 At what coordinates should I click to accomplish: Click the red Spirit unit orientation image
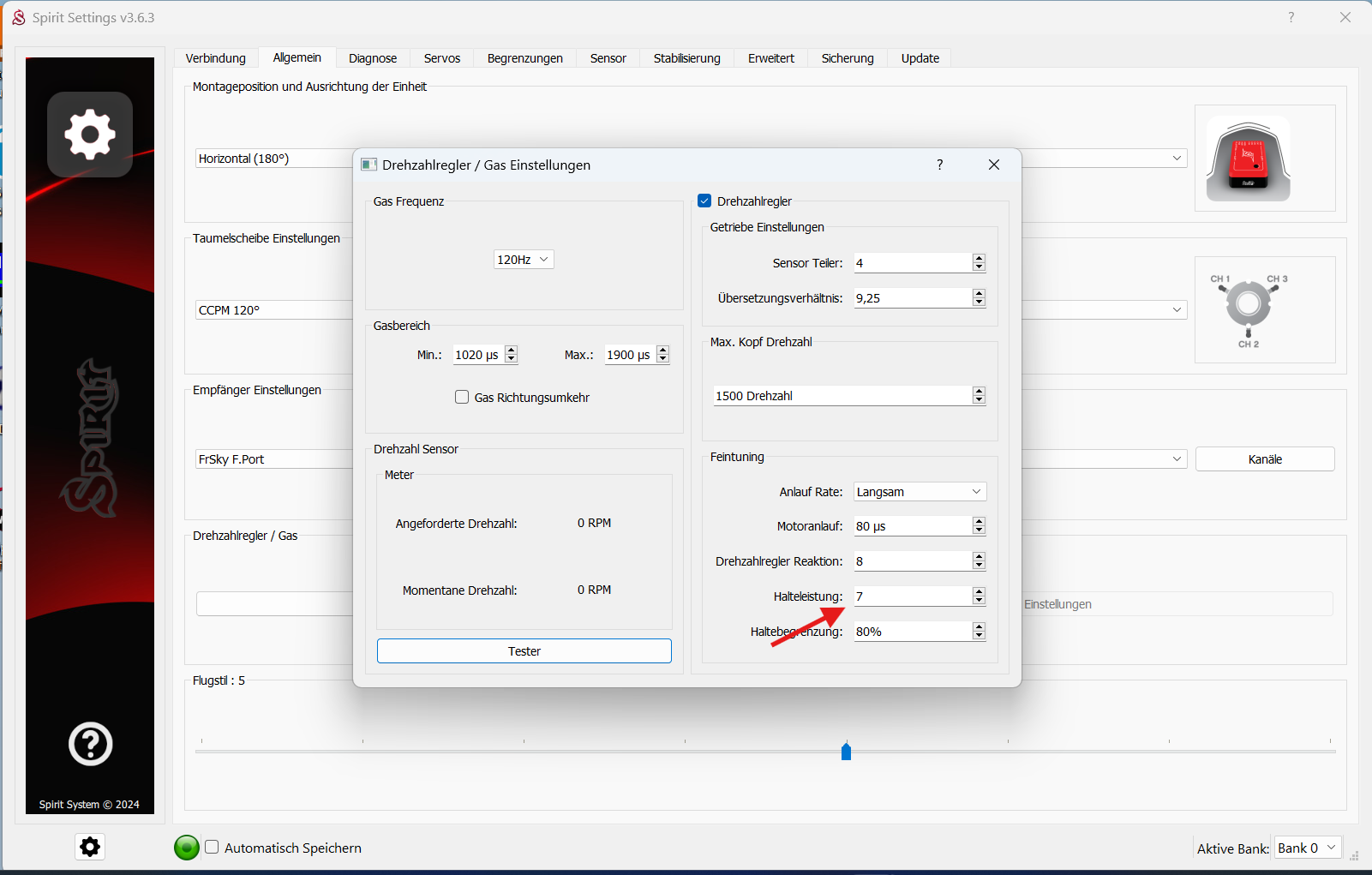pyautogui.click(x=1248, y=159)
